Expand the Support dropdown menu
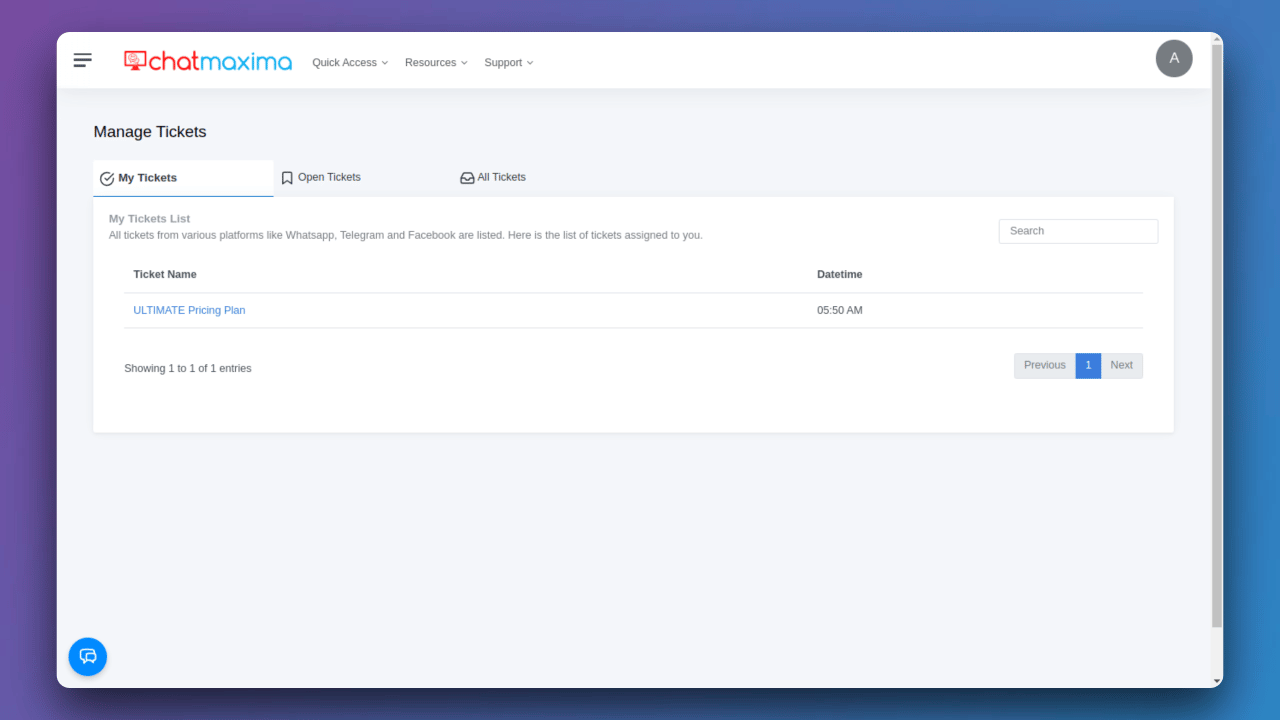This screenshot has height=720, width=1280. coord(509,62)
